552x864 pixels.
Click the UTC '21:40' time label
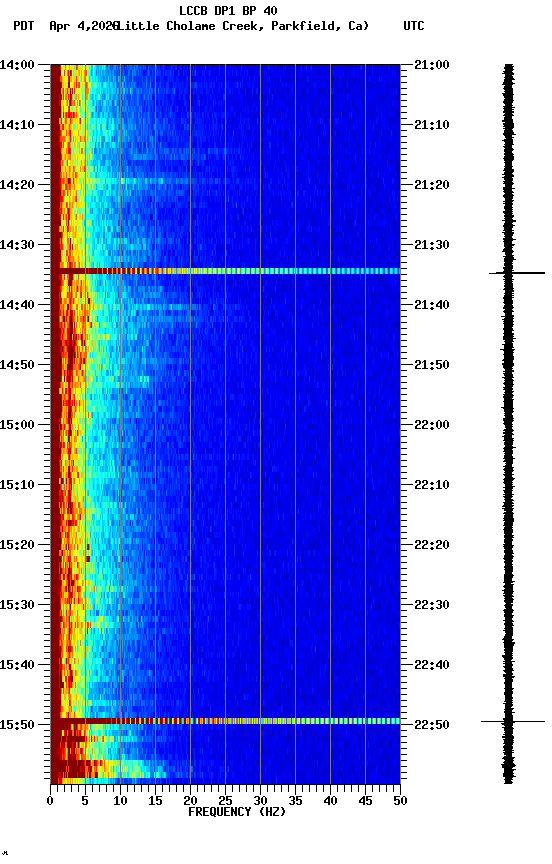(x=432, y=305)
